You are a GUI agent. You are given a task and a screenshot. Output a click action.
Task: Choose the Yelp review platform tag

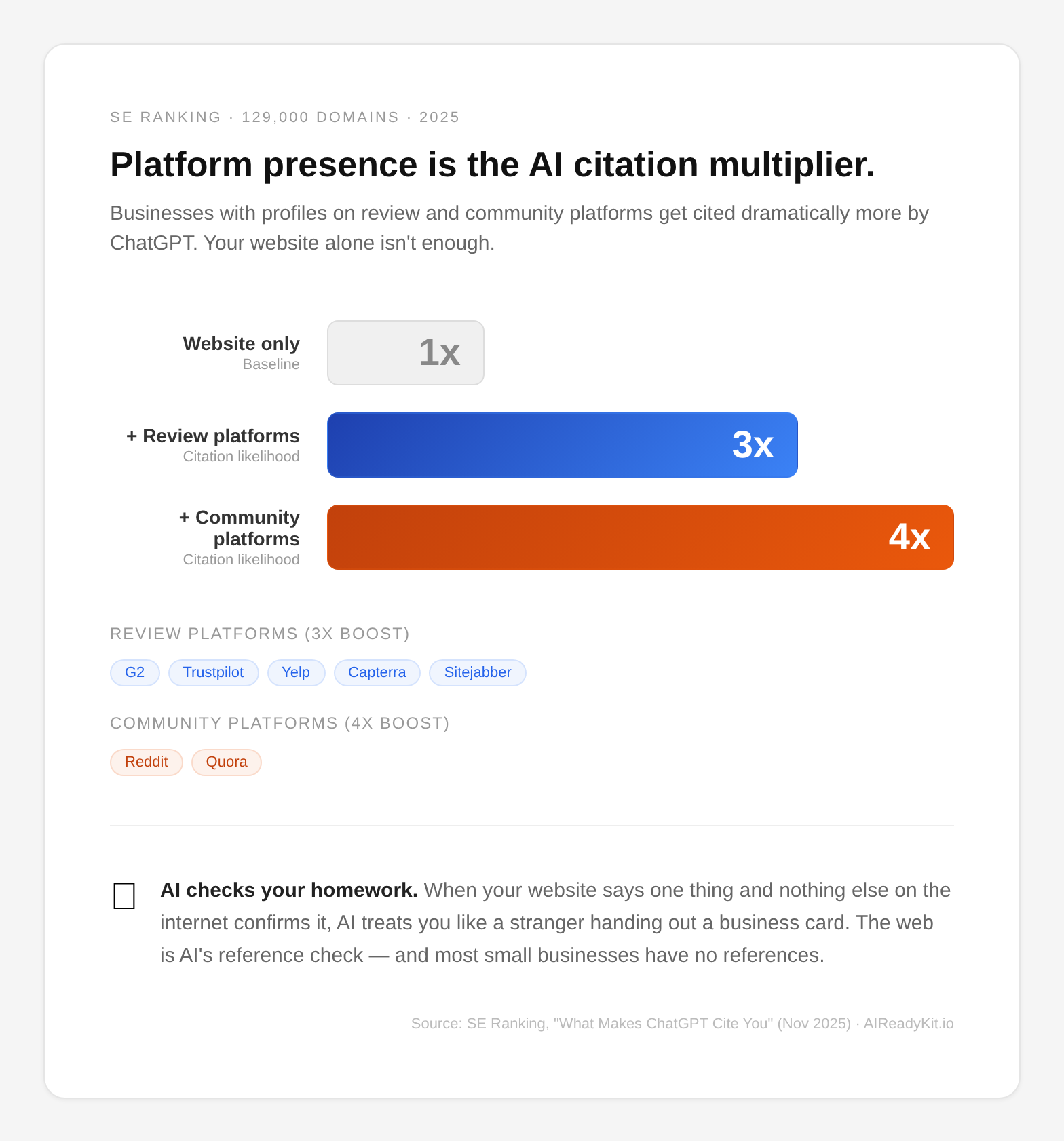pyautogui.click(x=296, y=672)
